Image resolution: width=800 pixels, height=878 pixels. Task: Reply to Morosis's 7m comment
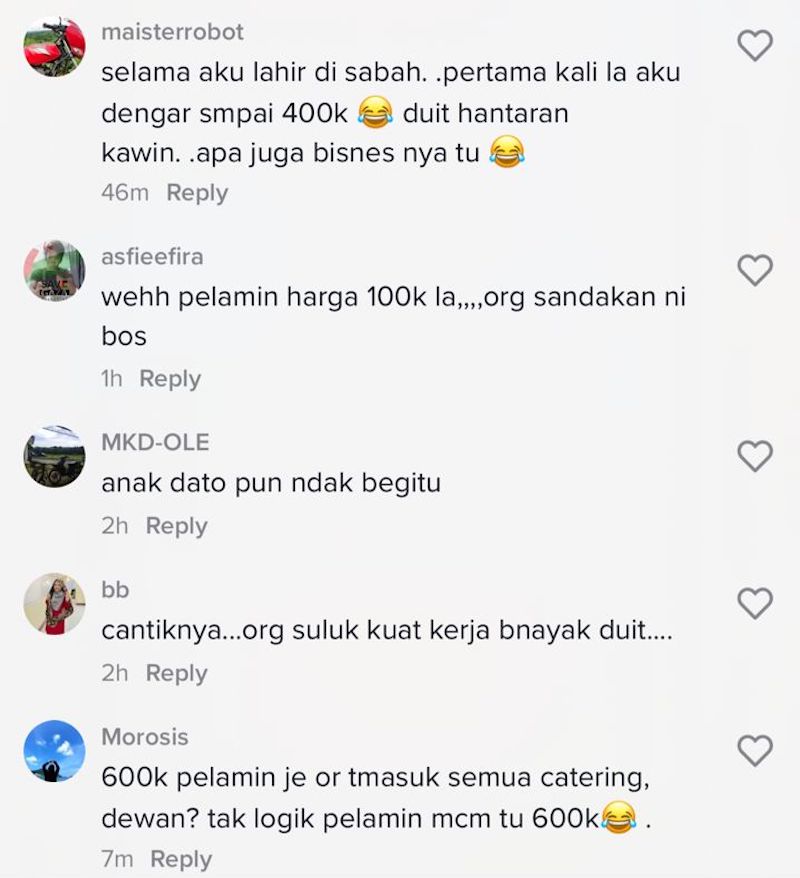click(x=181, y=860)
